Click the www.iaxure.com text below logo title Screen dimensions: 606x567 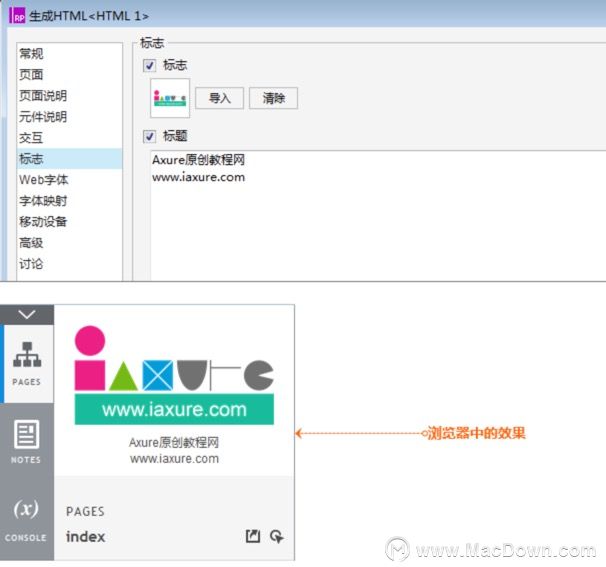point(174,459)
